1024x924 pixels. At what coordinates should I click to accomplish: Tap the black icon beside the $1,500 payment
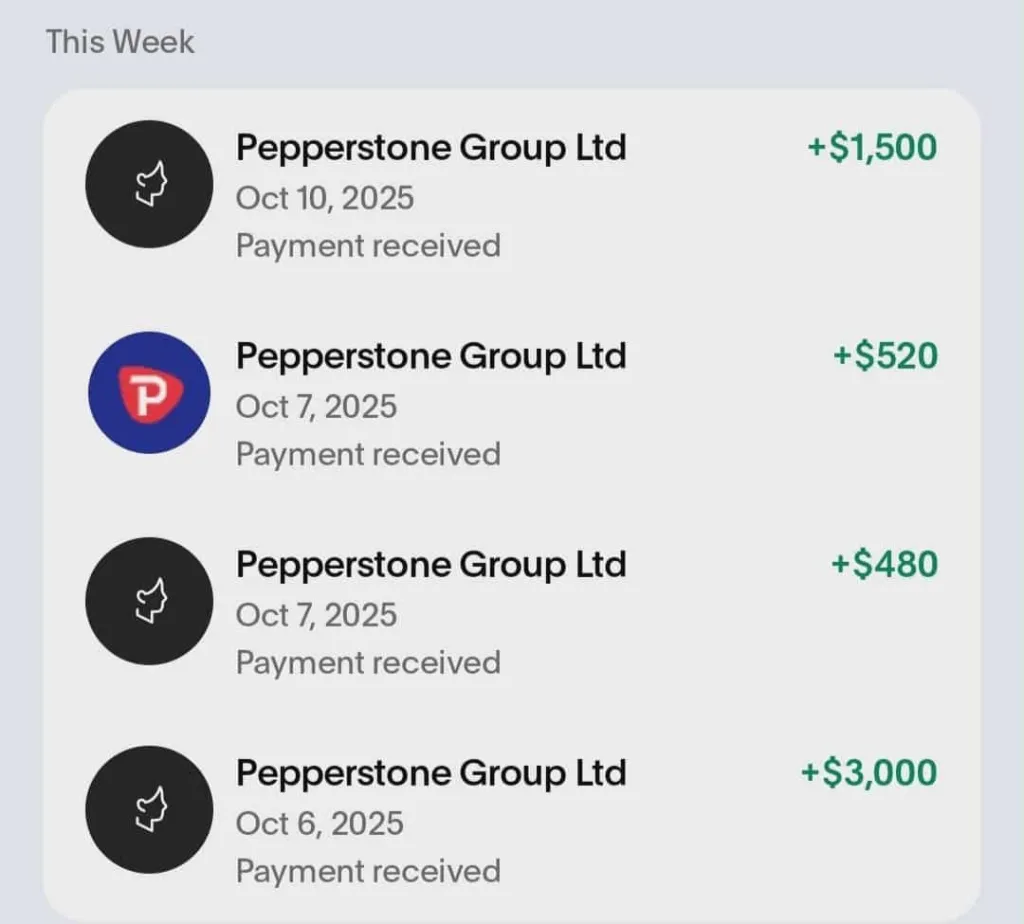tap(150, 184)
